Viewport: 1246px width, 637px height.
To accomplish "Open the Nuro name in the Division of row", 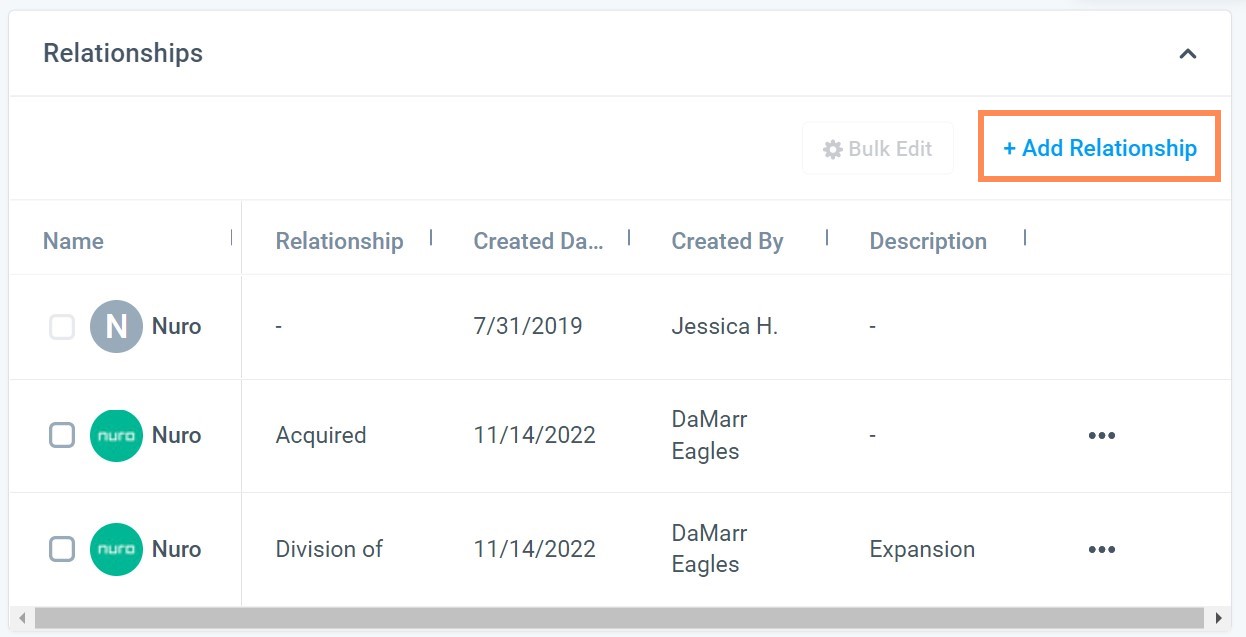I will tap(176, 549).
